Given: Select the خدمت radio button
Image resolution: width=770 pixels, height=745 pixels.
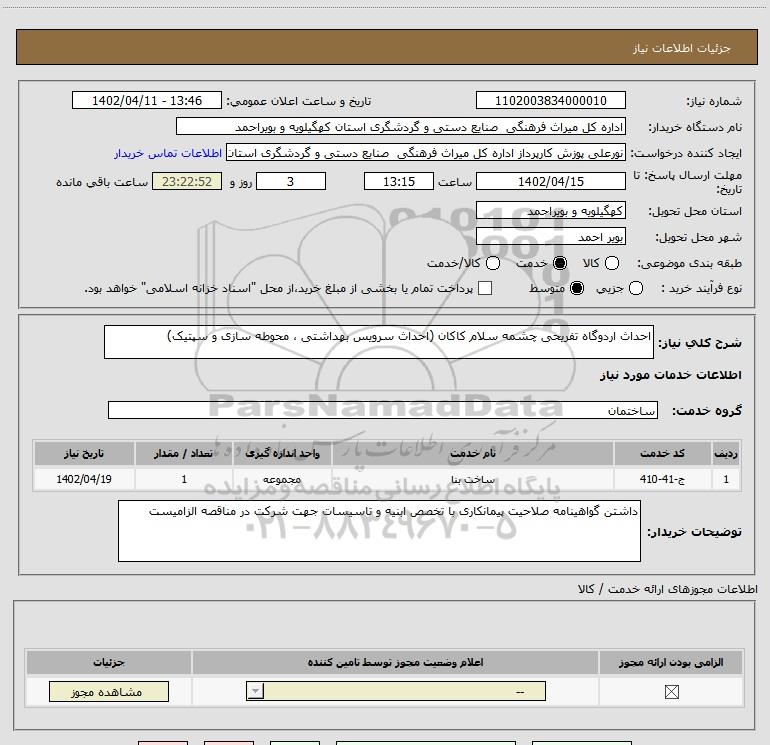Looking at the screenshot, I should 559,263.
